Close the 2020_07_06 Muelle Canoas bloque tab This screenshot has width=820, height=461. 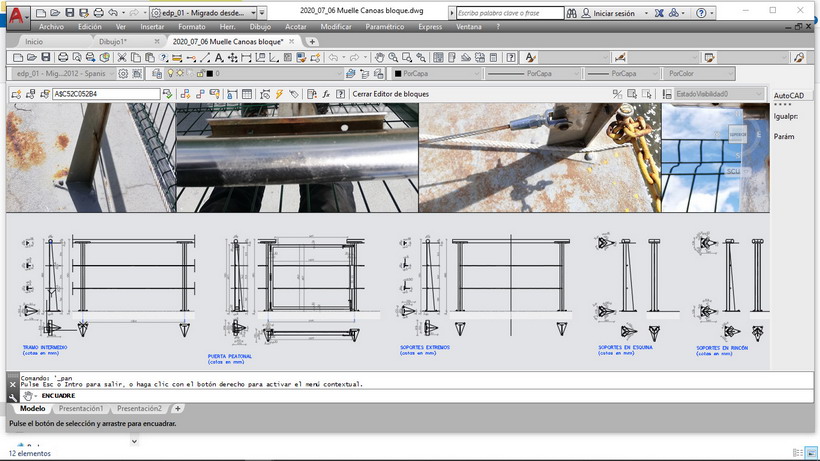291,41
